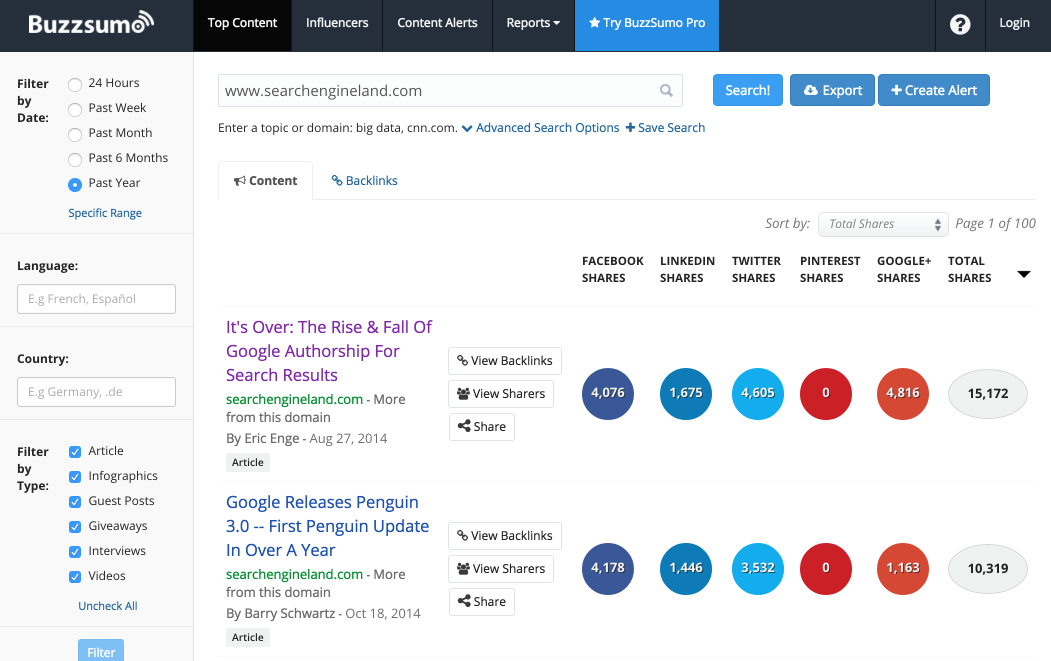This screenshot has width=1051, height=661.
Task: Click the magnifier icon in search box
Action: point(666,91)
